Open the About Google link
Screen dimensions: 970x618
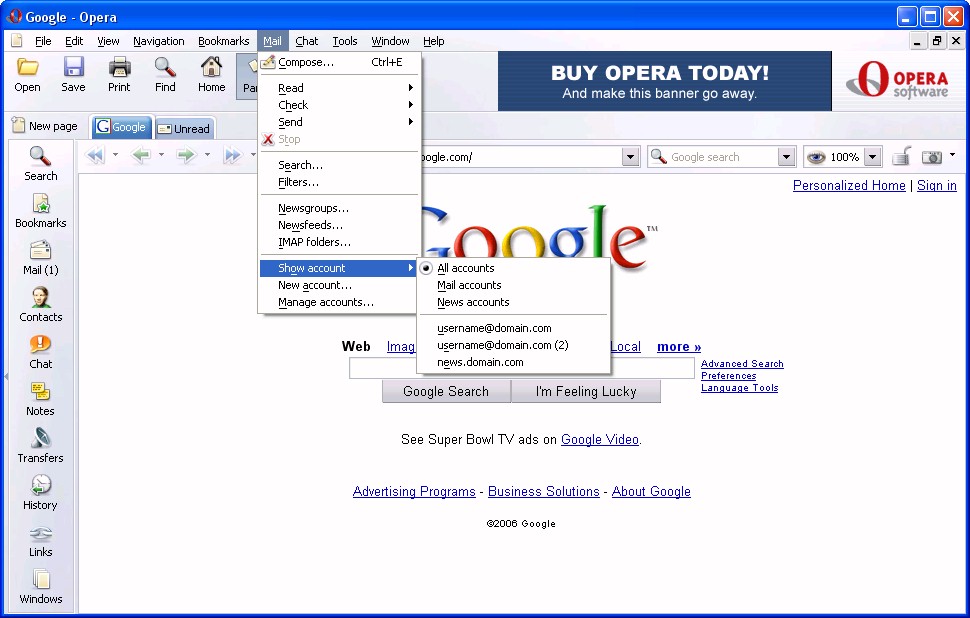[x=651, y=492]
